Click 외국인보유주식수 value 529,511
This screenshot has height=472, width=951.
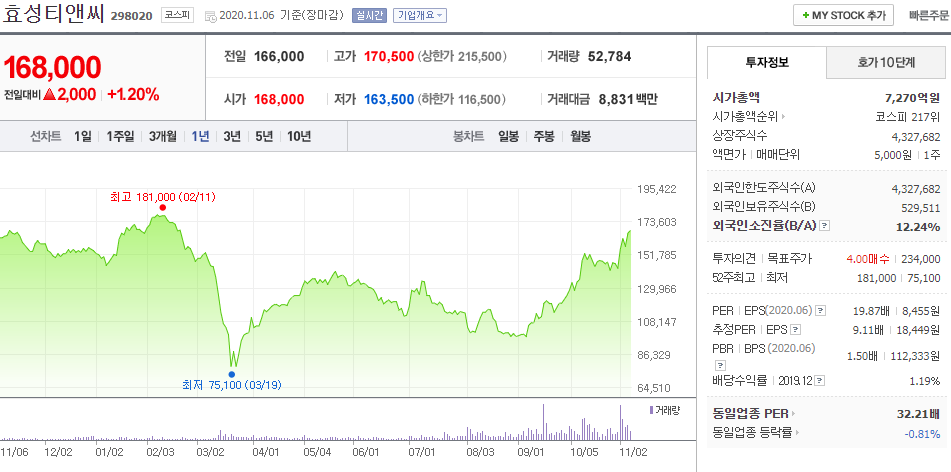(x=921, y=207)
